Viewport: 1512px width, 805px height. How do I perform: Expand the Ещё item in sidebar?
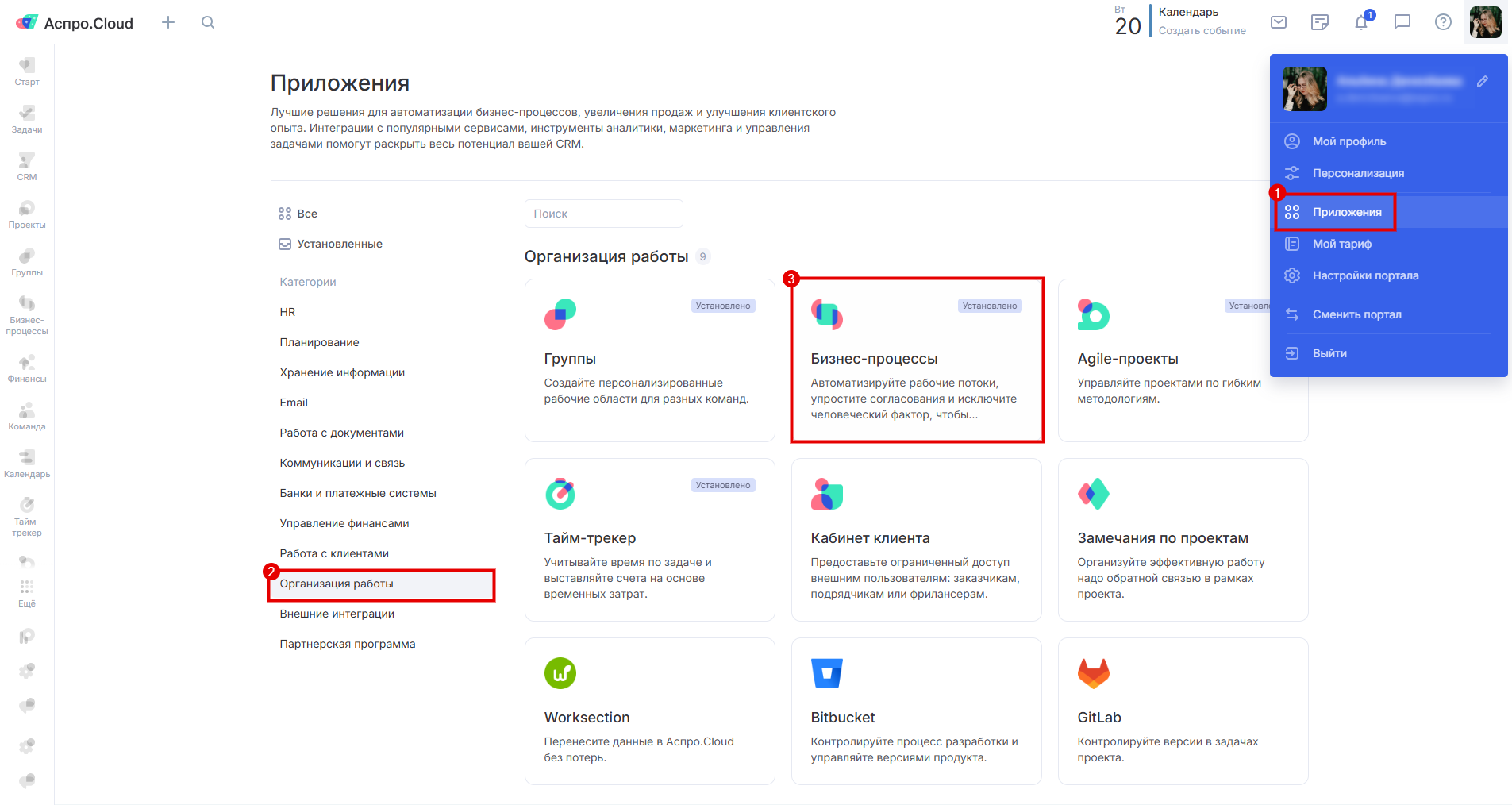27,593
